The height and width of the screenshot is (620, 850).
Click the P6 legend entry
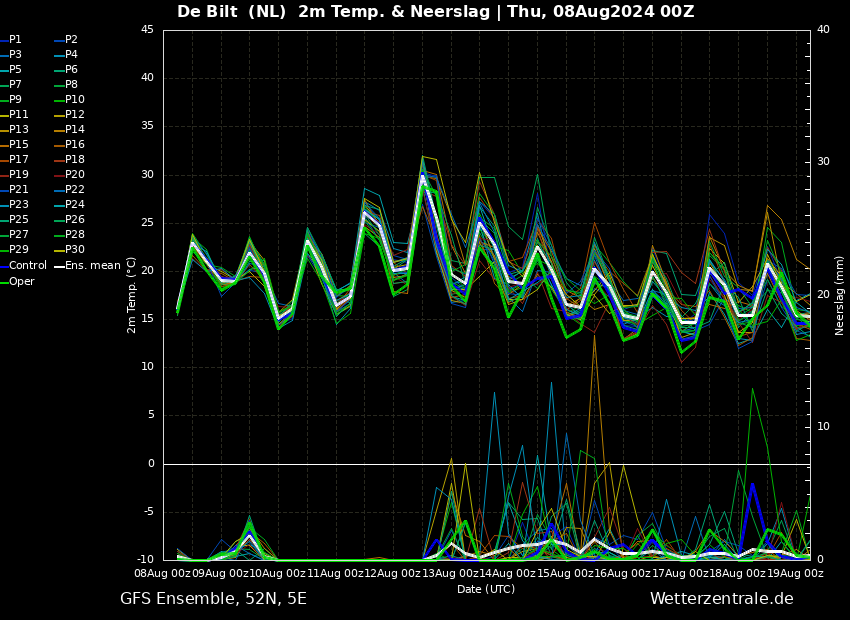pos(67,69)
